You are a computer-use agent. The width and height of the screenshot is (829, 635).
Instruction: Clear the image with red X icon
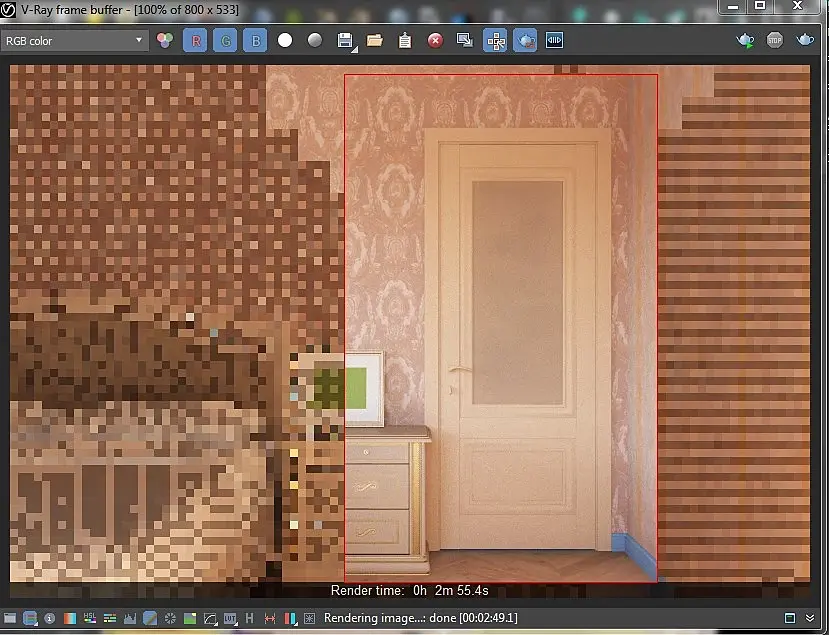(x=435, y=40)
